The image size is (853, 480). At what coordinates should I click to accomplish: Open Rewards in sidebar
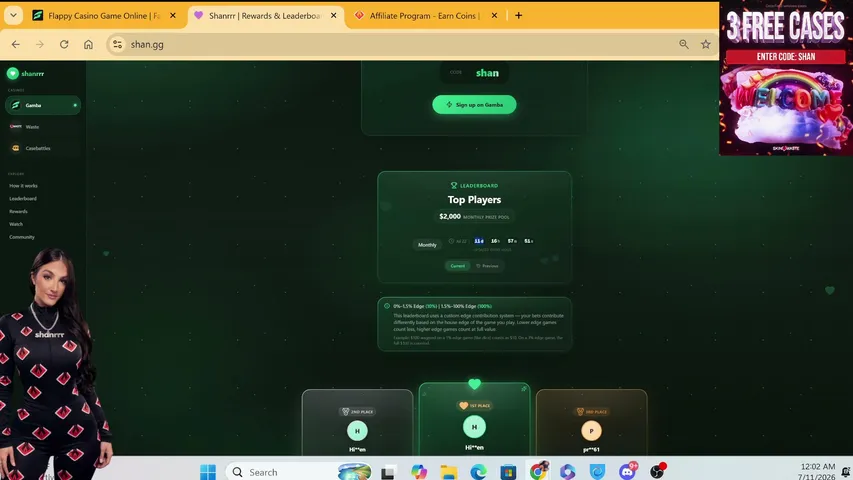(x=18, y=211)
